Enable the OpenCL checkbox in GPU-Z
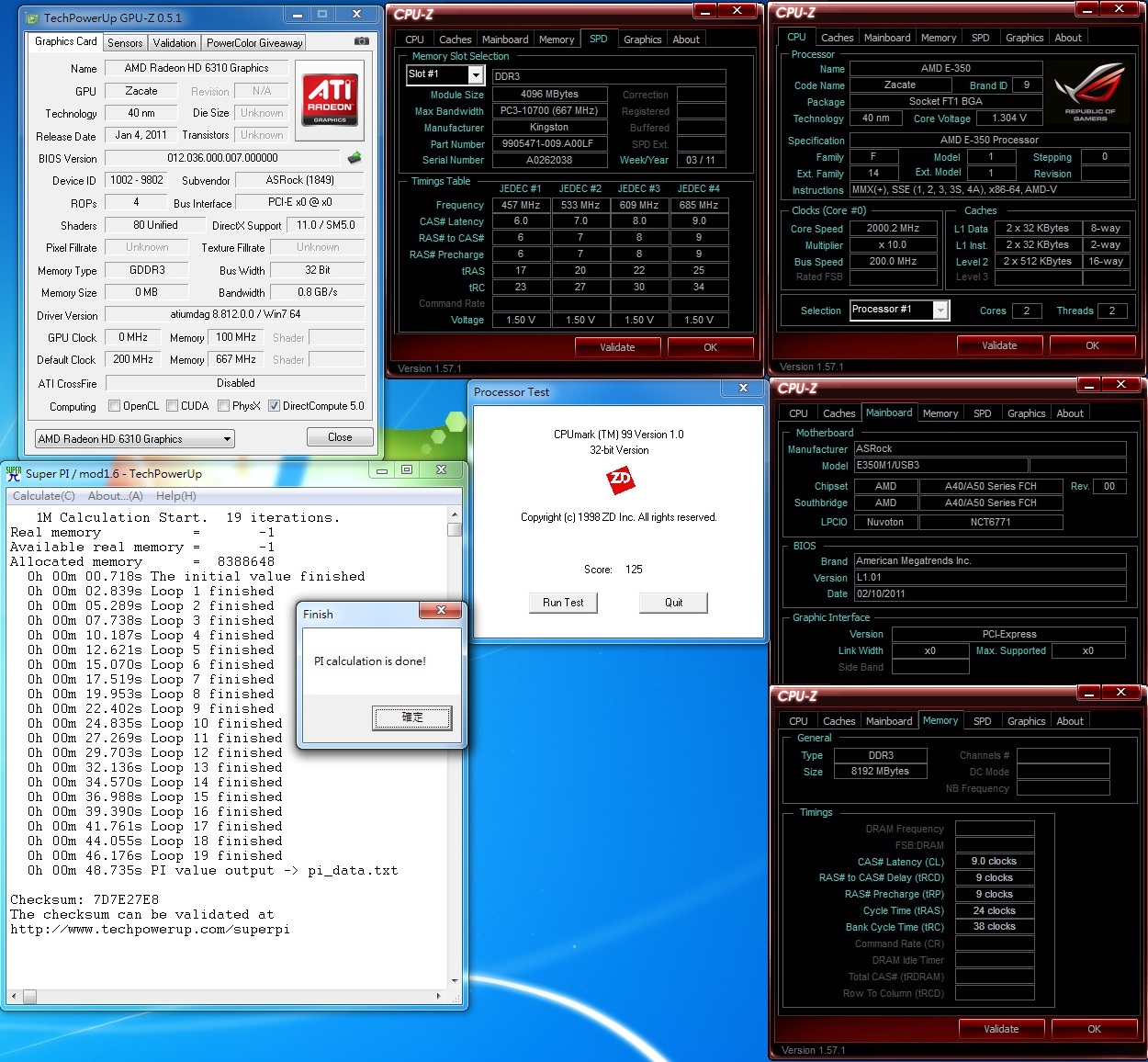 pyautogui.click(x=114, y=406)
